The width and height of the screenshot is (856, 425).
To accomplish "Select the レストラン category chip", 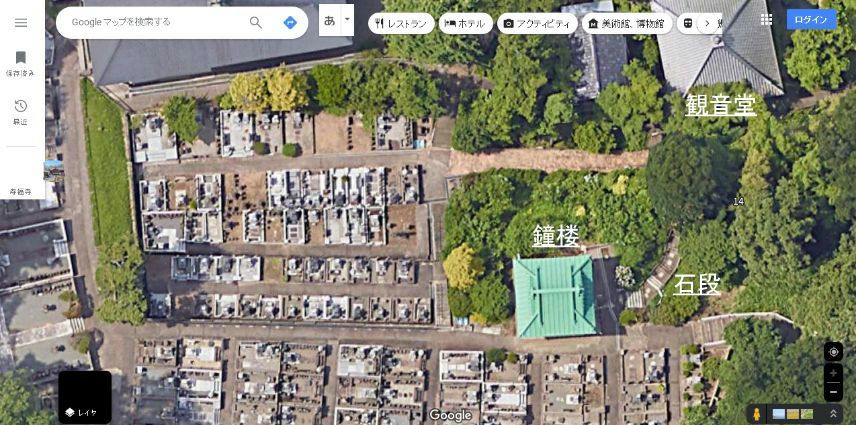I will [x=401, y=23].
